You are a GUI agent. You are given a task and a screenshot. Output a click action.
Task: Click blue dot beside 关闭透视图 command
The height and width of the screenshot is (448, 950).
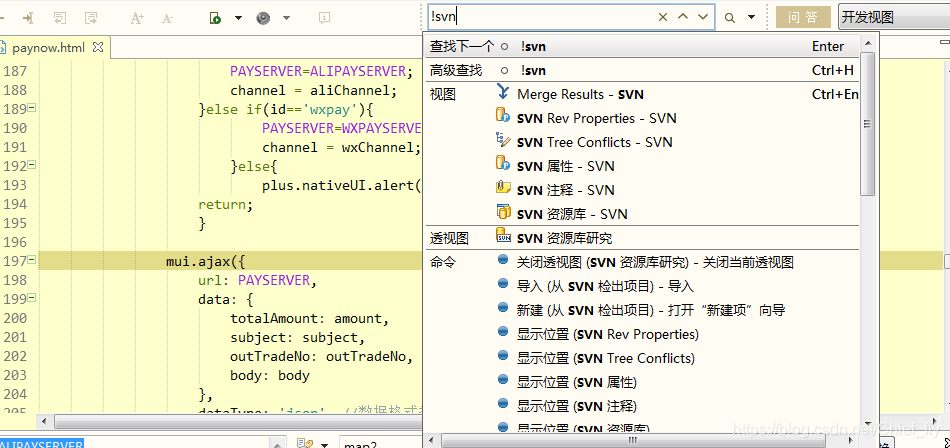[502, 259]
